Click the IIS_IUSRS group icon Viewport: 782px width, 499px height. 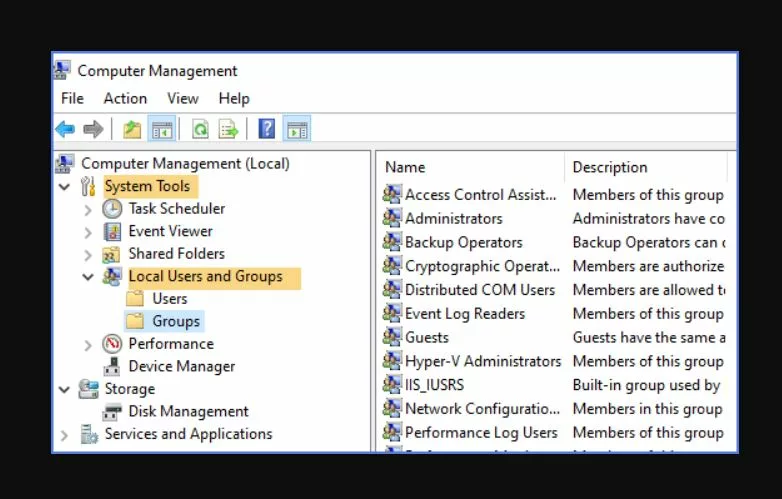click(392, 384)
